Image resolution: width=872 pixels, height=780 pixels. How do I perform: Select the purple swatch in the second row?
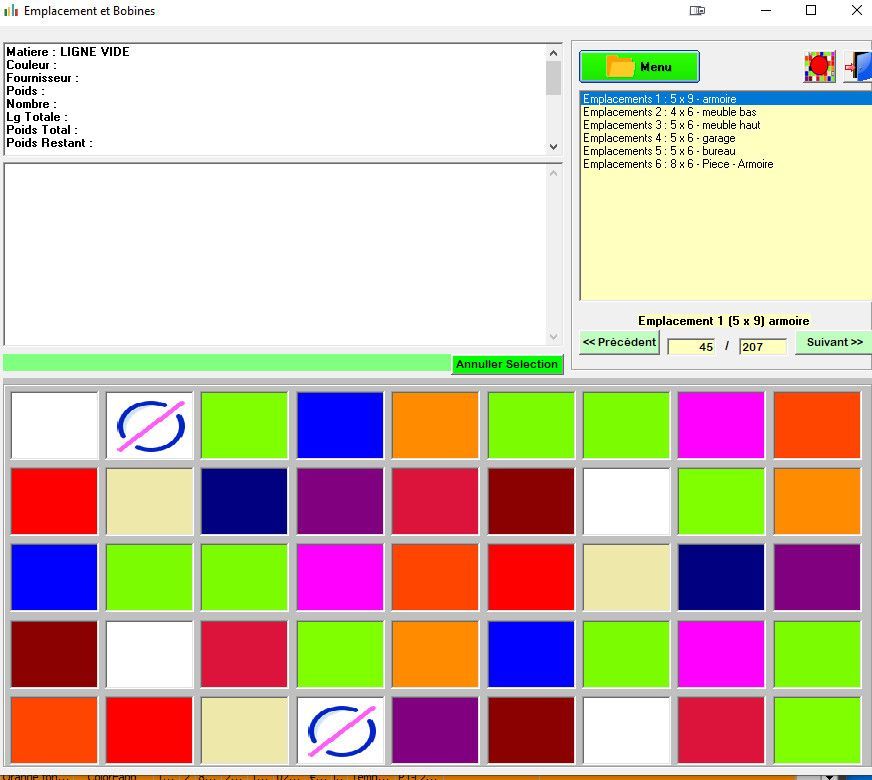tap(340, 501)
